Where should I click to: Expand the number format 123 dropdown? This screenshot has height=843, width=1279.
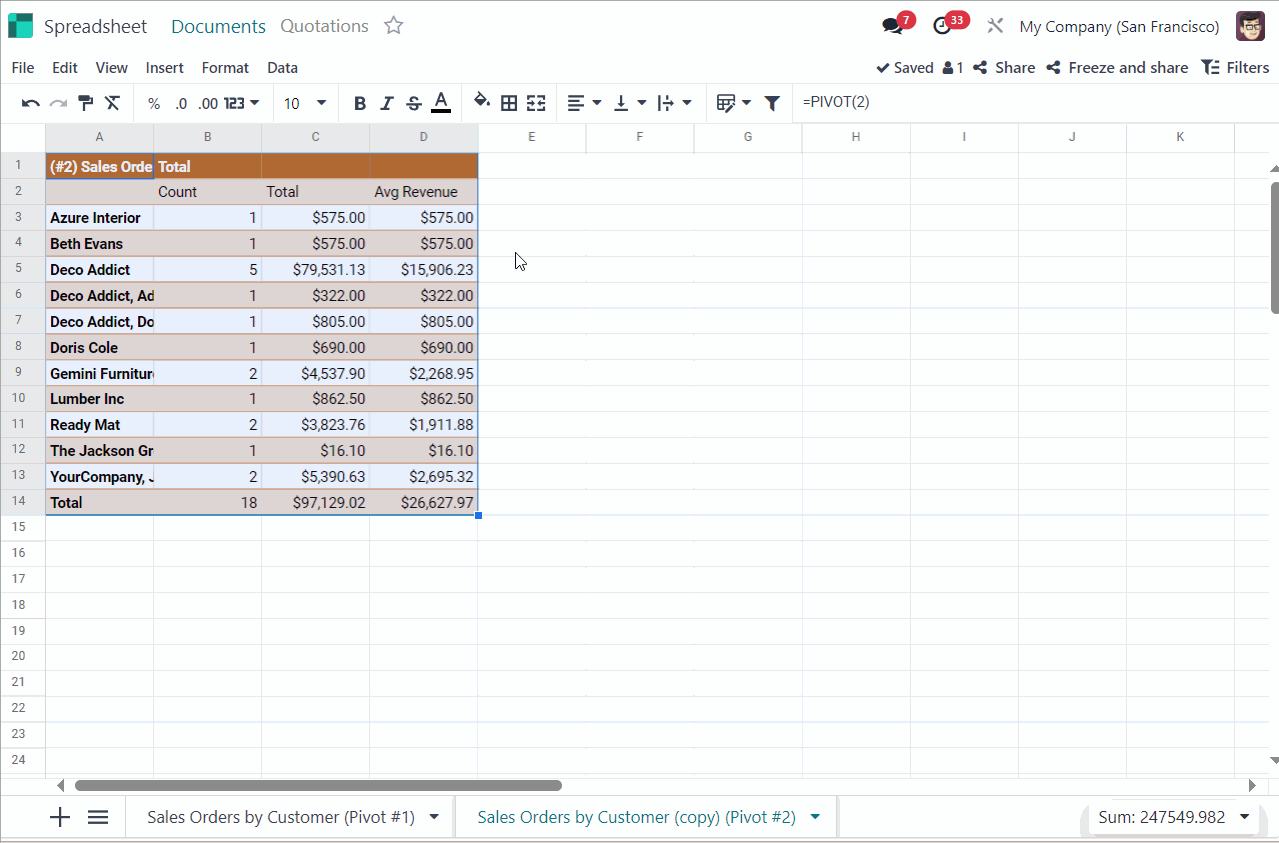click(241, 103)
